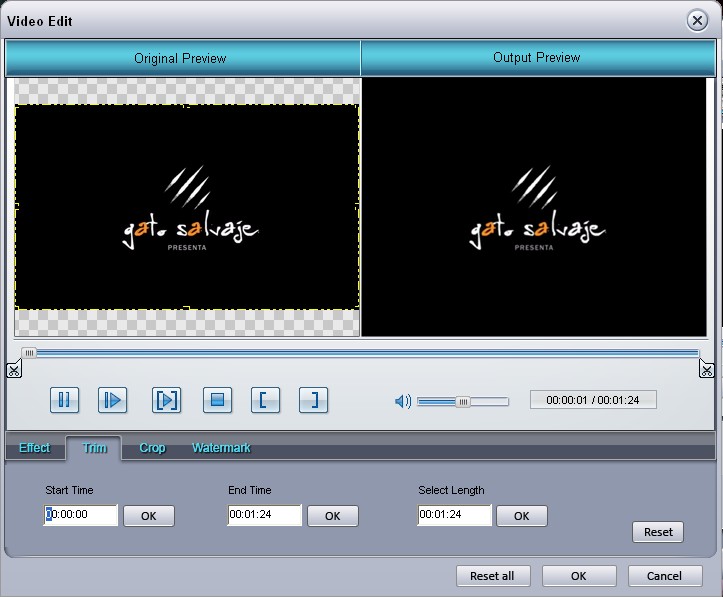Screen dimensions: 723x597
Task: Open the Watermark tab
Action: point(221,448)
